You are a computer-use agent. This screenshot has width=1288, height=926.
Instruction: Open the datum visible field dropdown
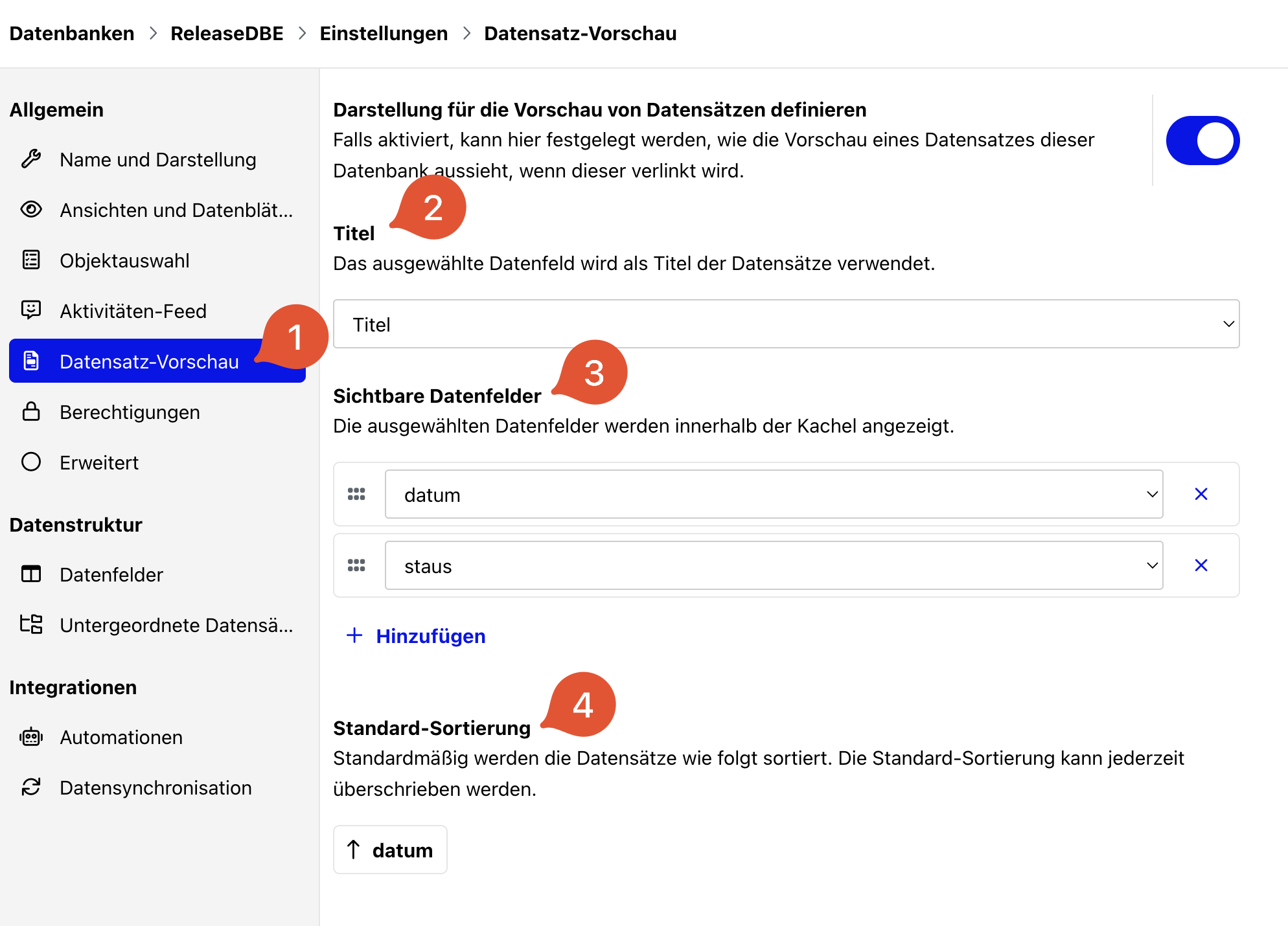point(774,494)
